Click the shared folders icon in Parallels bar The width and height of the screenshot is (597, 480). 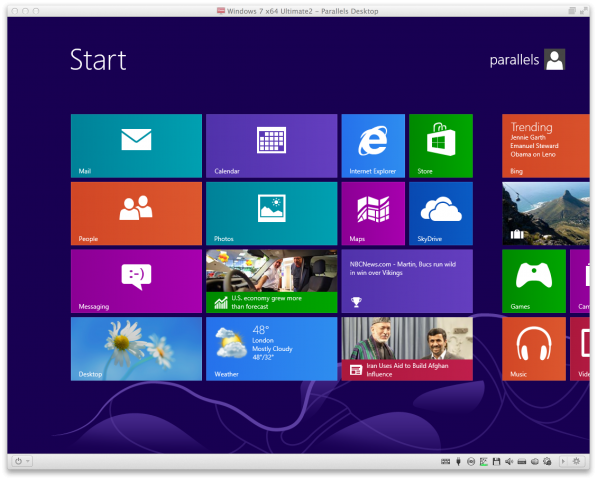click(535, 462)
